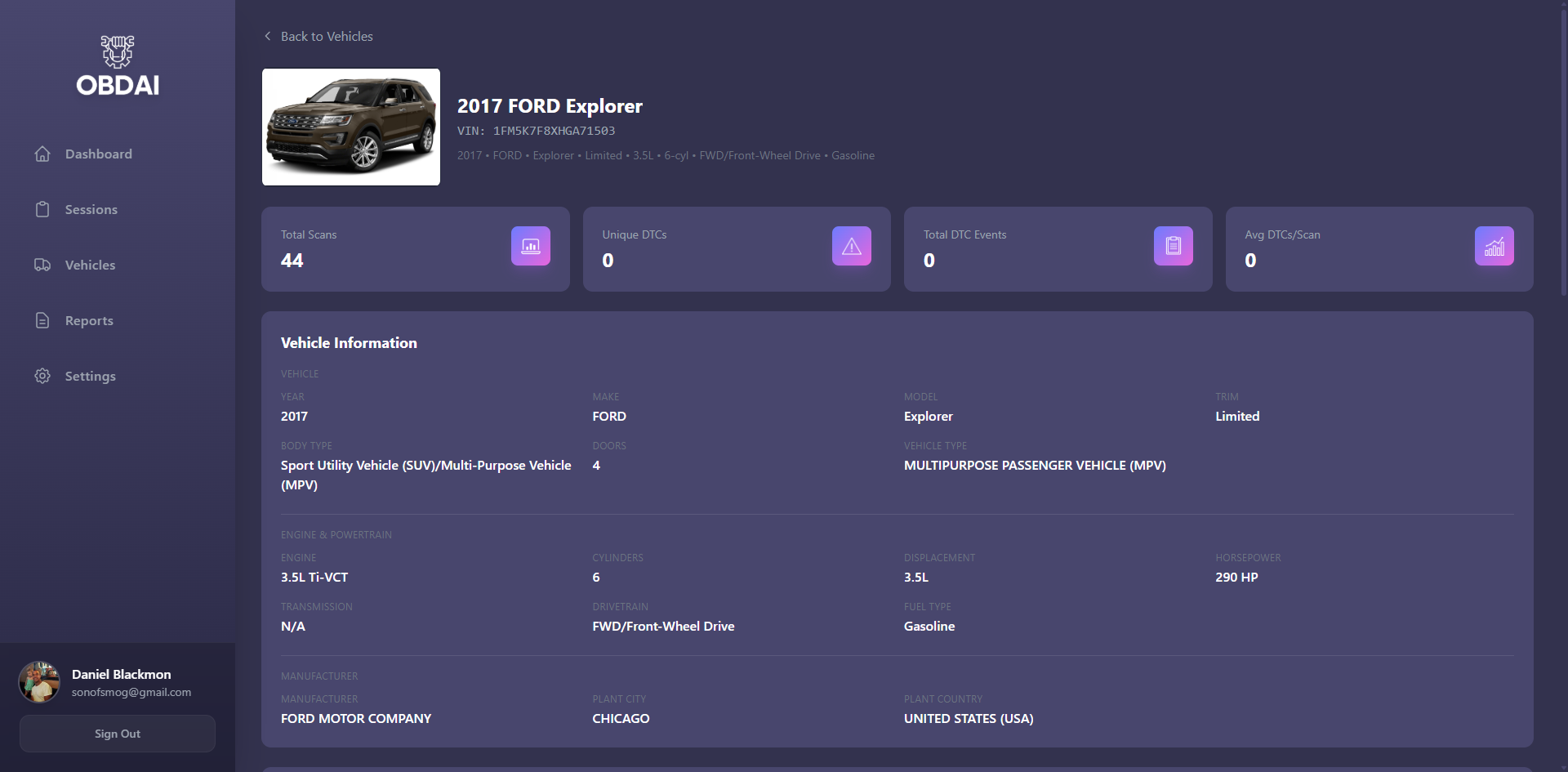Click the vehicle summary line under VIN
Viewport: 1568px width, 772px height.
point(666,155)
